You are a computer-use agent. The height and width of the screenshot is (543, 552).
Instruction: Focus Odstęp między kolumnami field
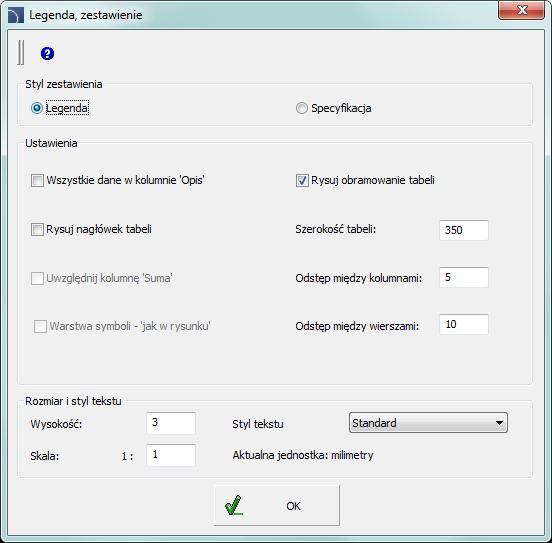click(x=464, y=277)
